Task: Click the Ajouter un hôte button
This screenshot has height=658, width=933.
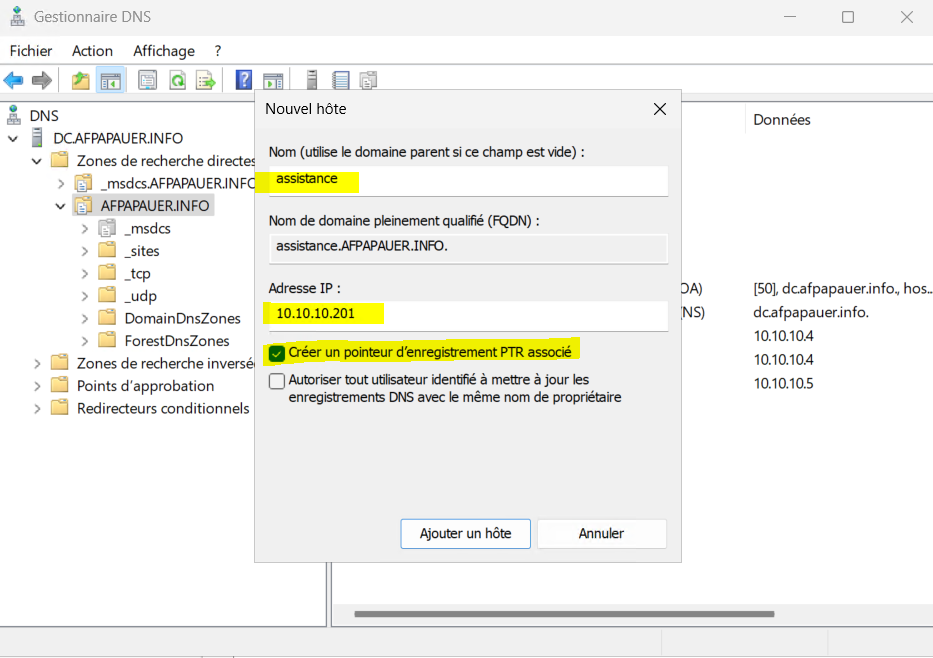Action: (465, 533)
